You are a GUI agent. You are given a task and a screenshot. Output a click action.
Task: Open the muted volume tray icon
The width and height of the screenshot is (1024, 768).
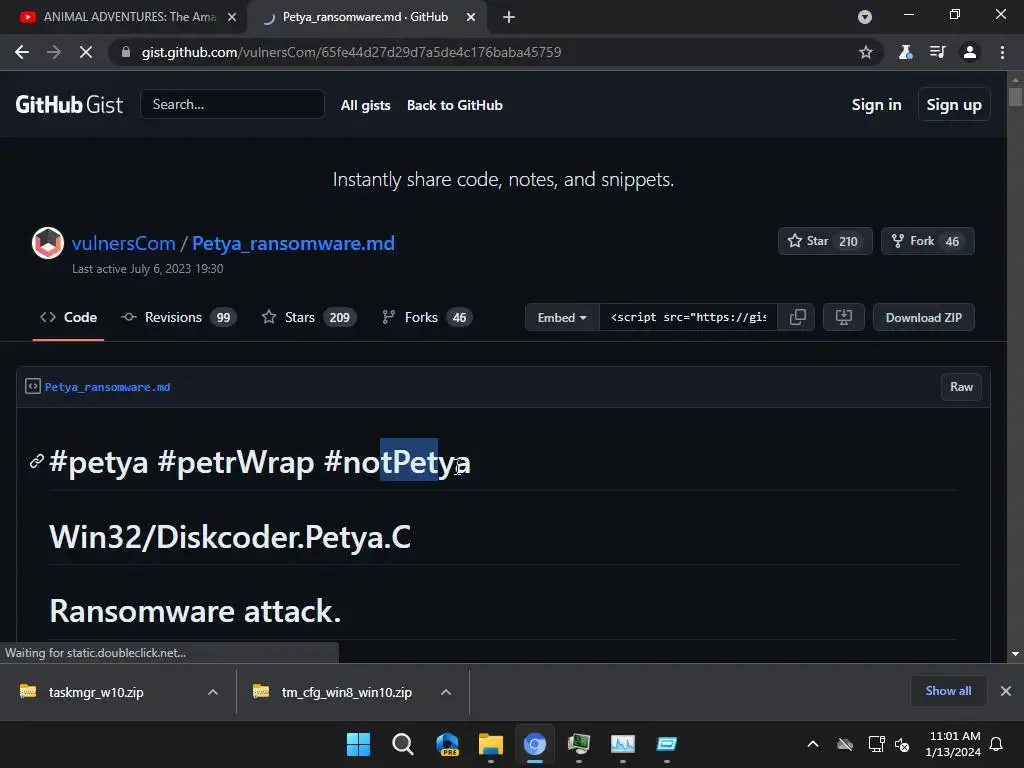pyautogui.click(x=902, y=744)
